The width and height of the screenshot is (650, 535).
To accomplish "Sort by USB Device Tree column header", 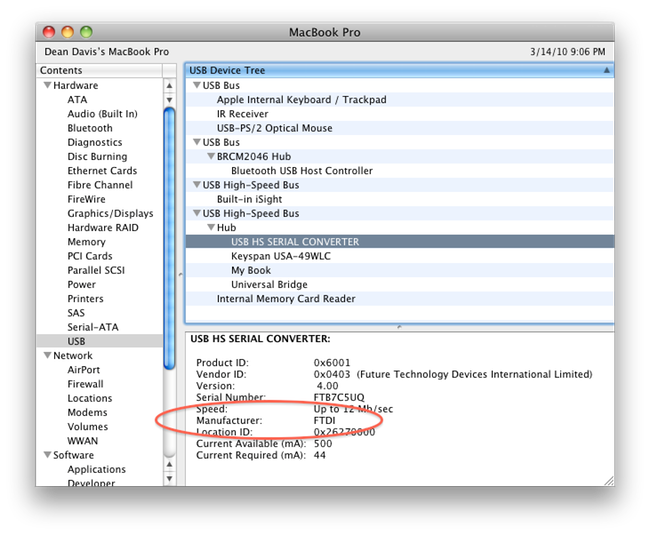I will tap(399, 70).
